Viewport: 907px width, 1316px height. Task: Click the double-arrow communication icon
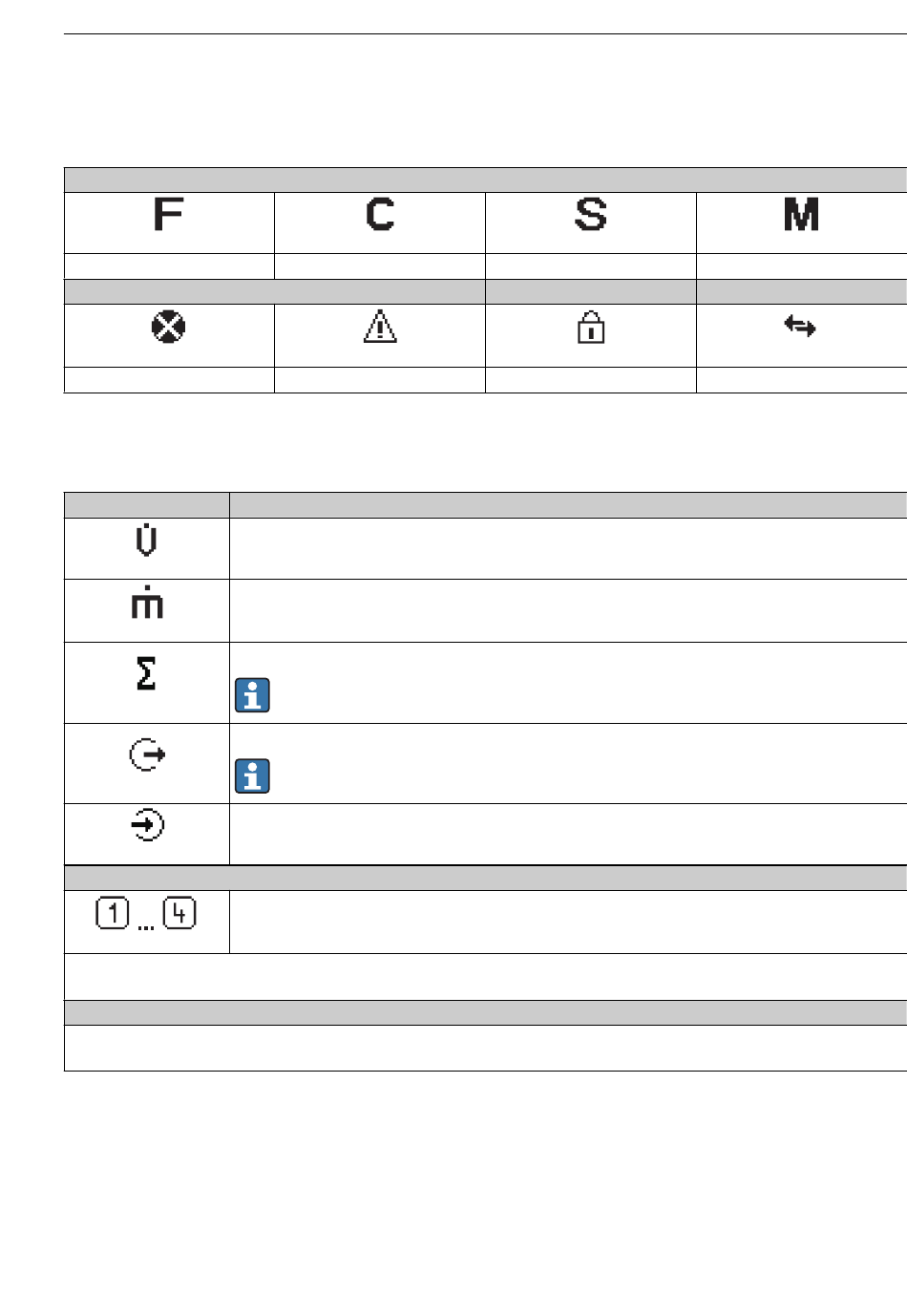tap(800, 327)
